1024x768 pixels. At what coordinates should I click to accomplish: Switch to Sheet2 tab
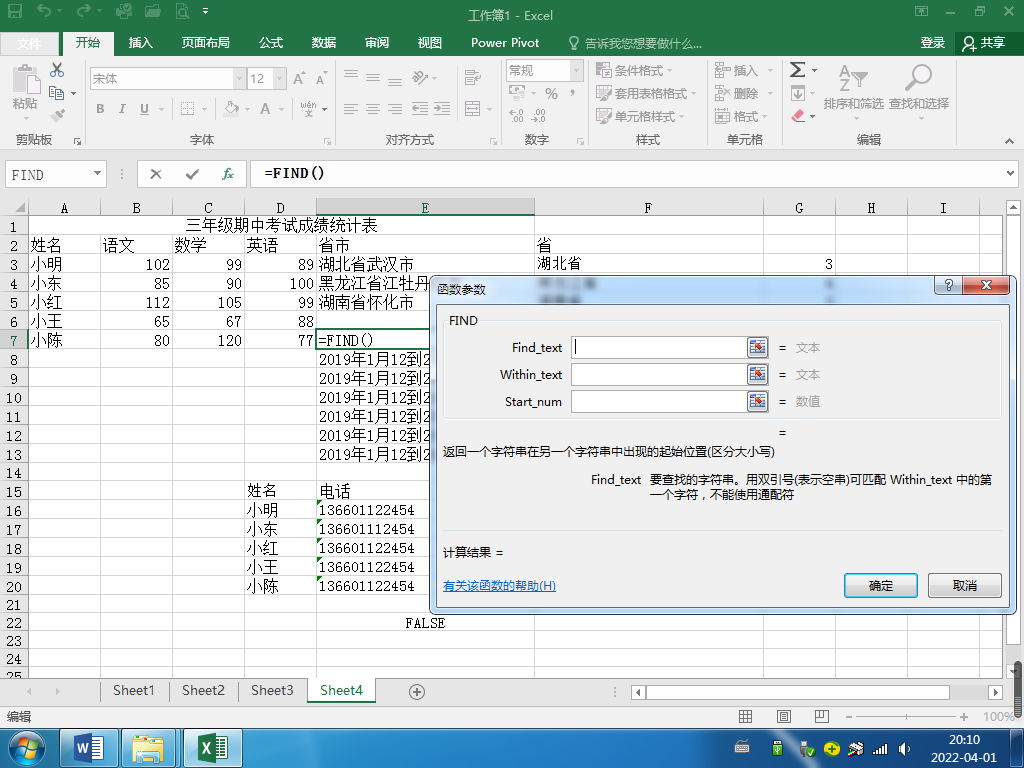pyautogui.click(x=203, y=691)
